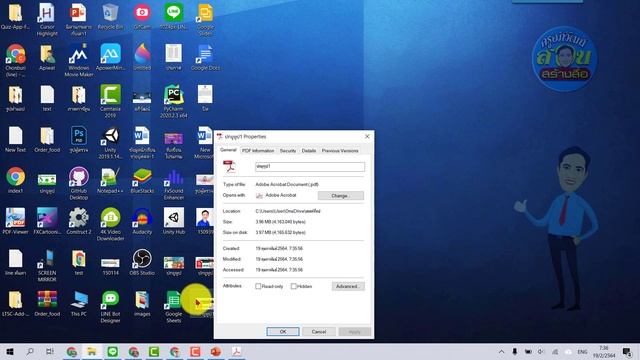Open the images folder desktop icon
This screenshot has width=640, height=360.
click(x=142, y=304)
